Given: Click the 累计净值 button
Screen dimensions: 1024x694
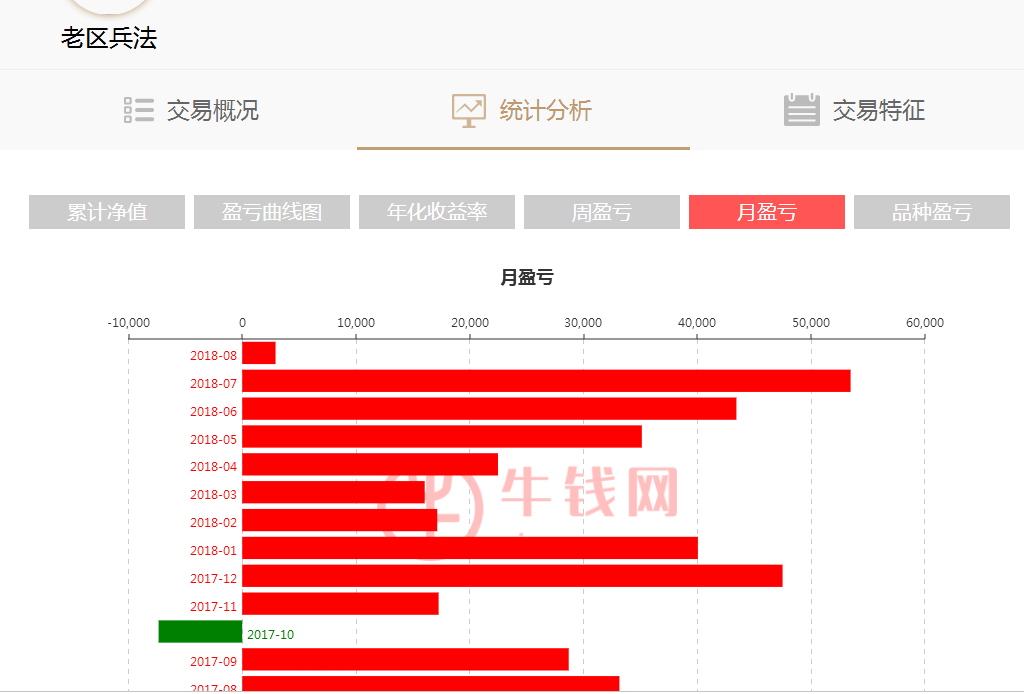Looking at the screenshot, I should (x=106, y=212).
